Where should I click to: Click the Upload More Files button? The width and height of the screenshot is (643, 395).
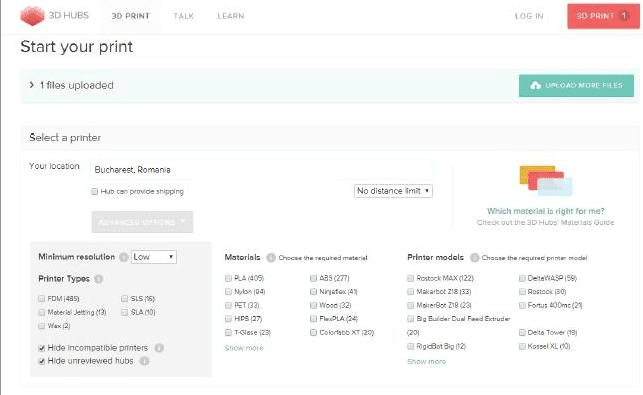[x=576, y=85]
